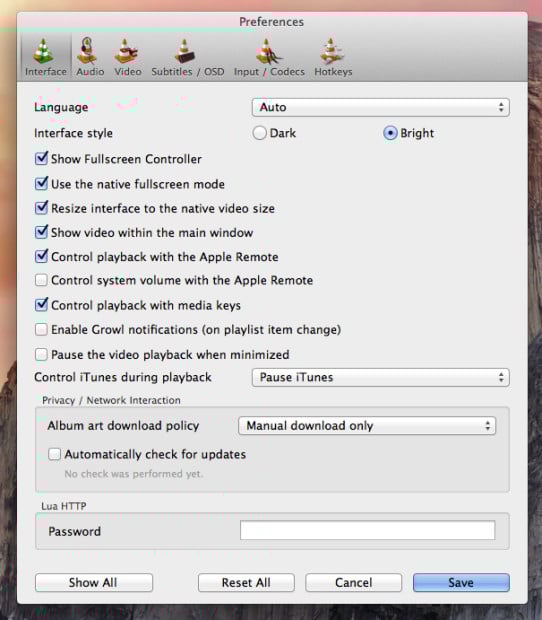Viewport: 542px width, 620px height.
Task: Enable Growl notifications checkbox
Action: click(41, 329)
